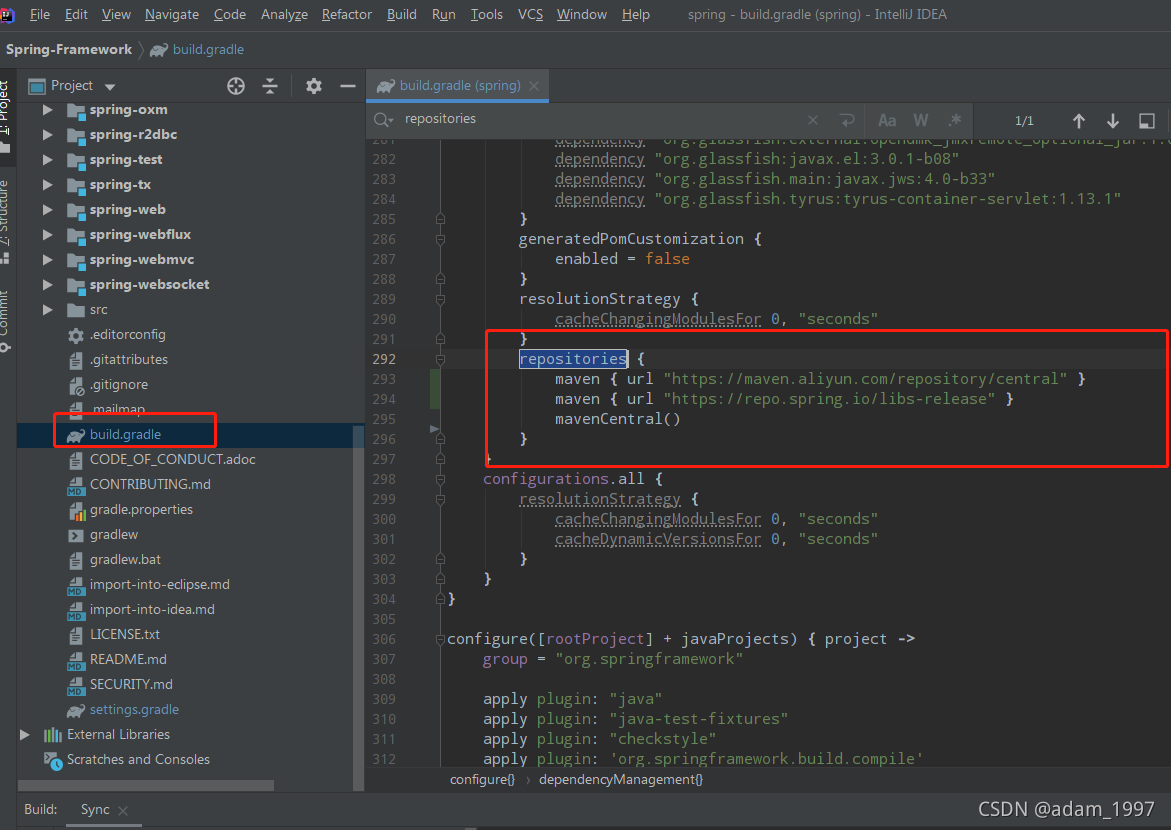Open the Run menu
The image size is (1171, 830).
444,14
